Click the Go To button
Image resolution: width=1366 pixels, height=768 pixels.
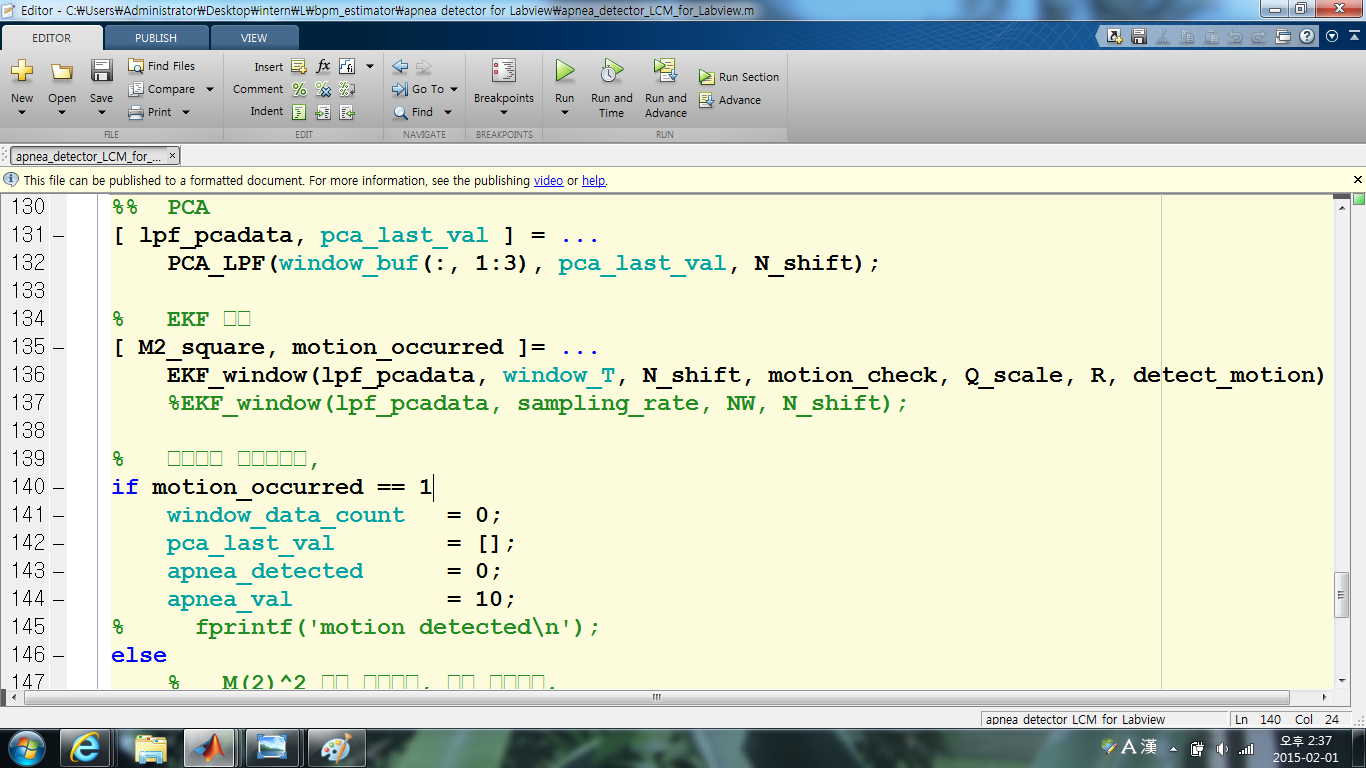(x=418, y=89)
